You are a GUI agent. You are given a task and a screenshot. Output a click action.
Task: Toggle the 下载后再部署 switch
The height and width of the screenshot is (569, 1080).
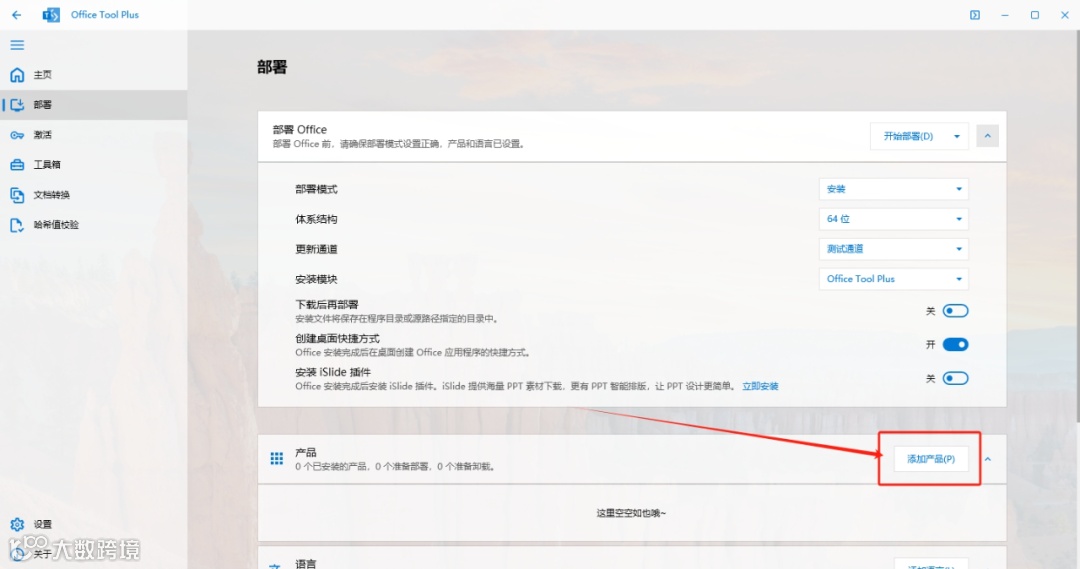pyautogui.click(x=955, y=311)
